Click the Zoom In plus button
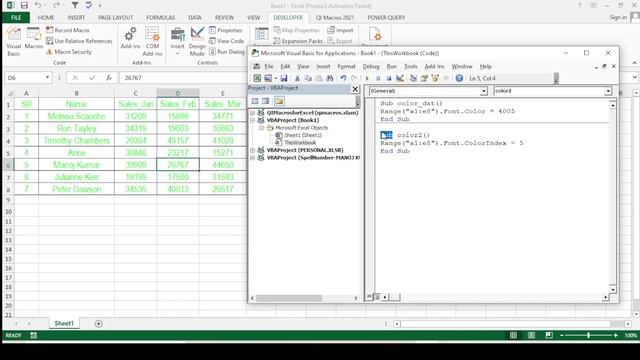The image size is (640, 360). [x=616, y=335]
